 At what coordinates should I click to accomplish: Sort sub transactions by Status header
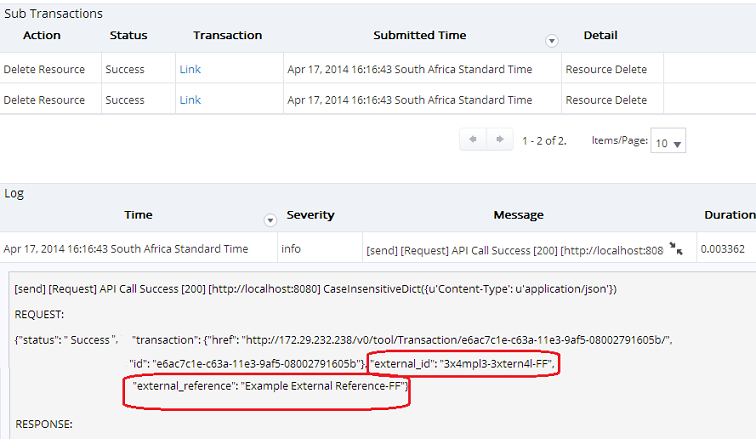coord(128,35)
